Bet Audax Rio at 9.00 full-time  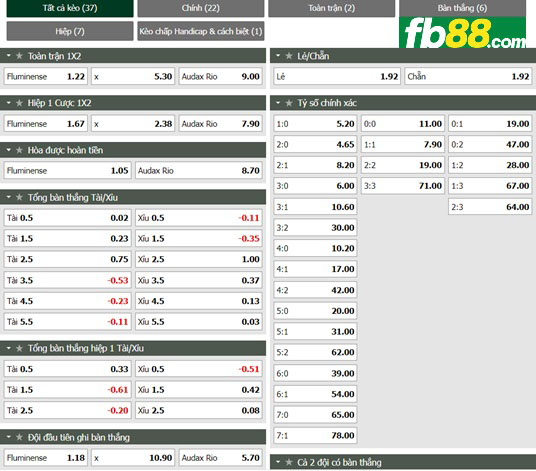(x=220, y=76)
